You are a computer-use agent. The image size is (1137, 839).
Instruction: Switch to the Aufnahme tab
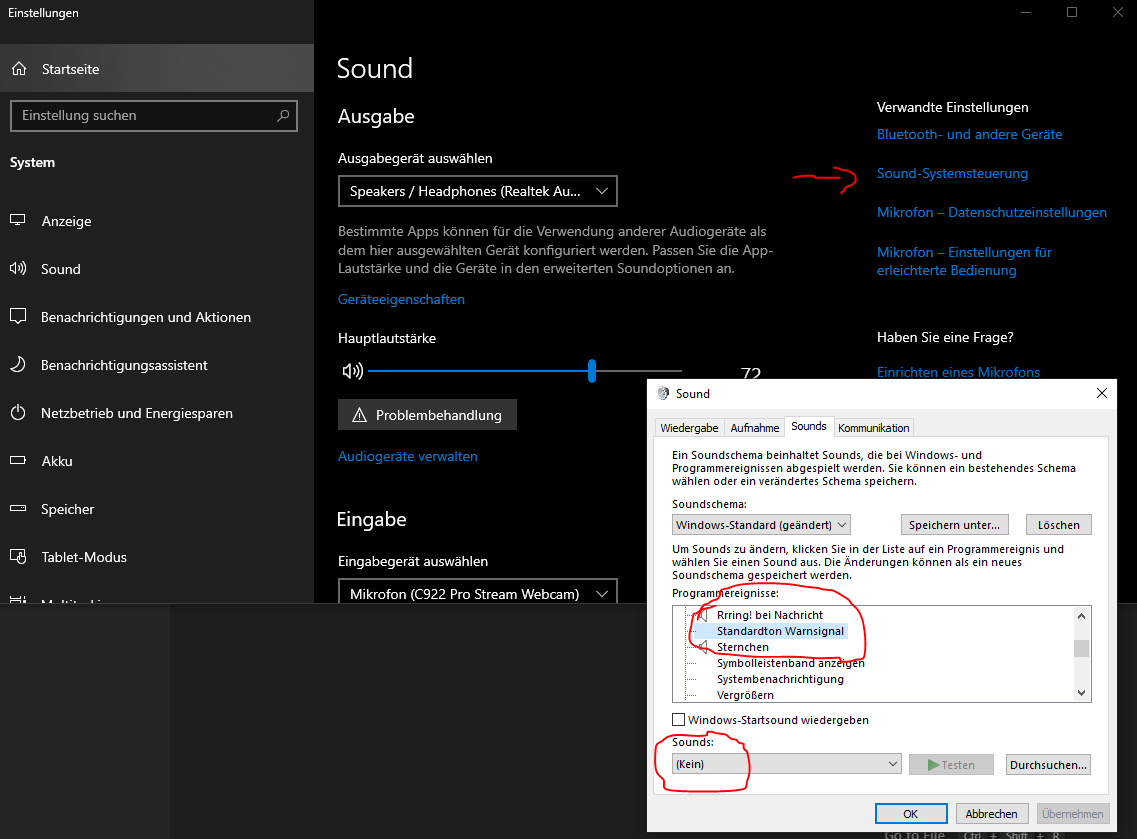coord(754,427)
